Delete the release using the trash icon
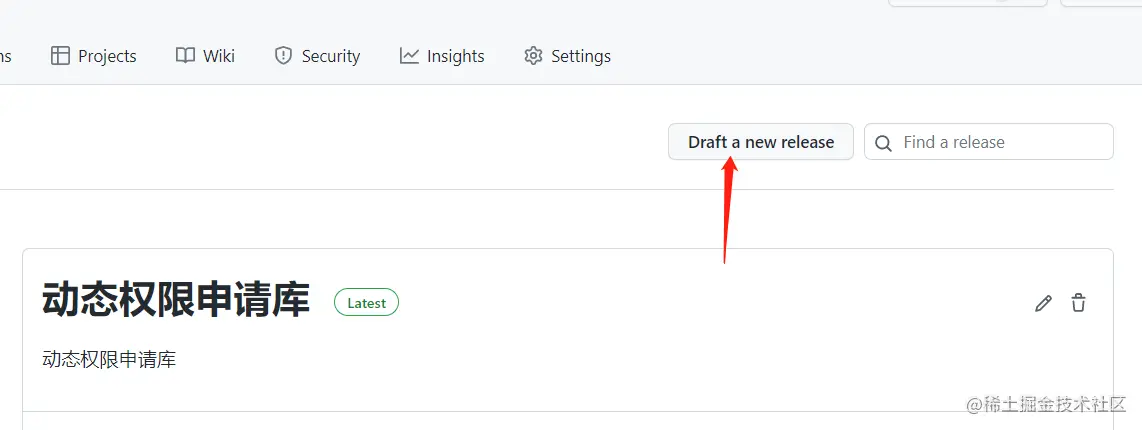 (x=1078, y=303)
